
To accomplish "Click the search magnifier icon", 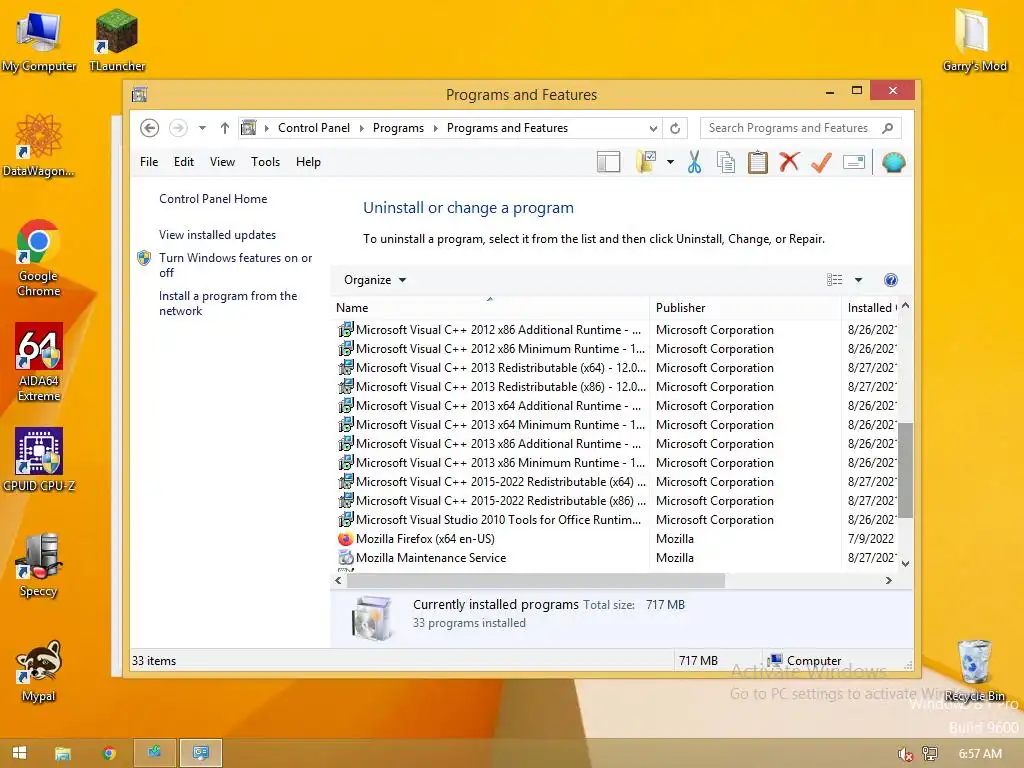I will [888, 128].
